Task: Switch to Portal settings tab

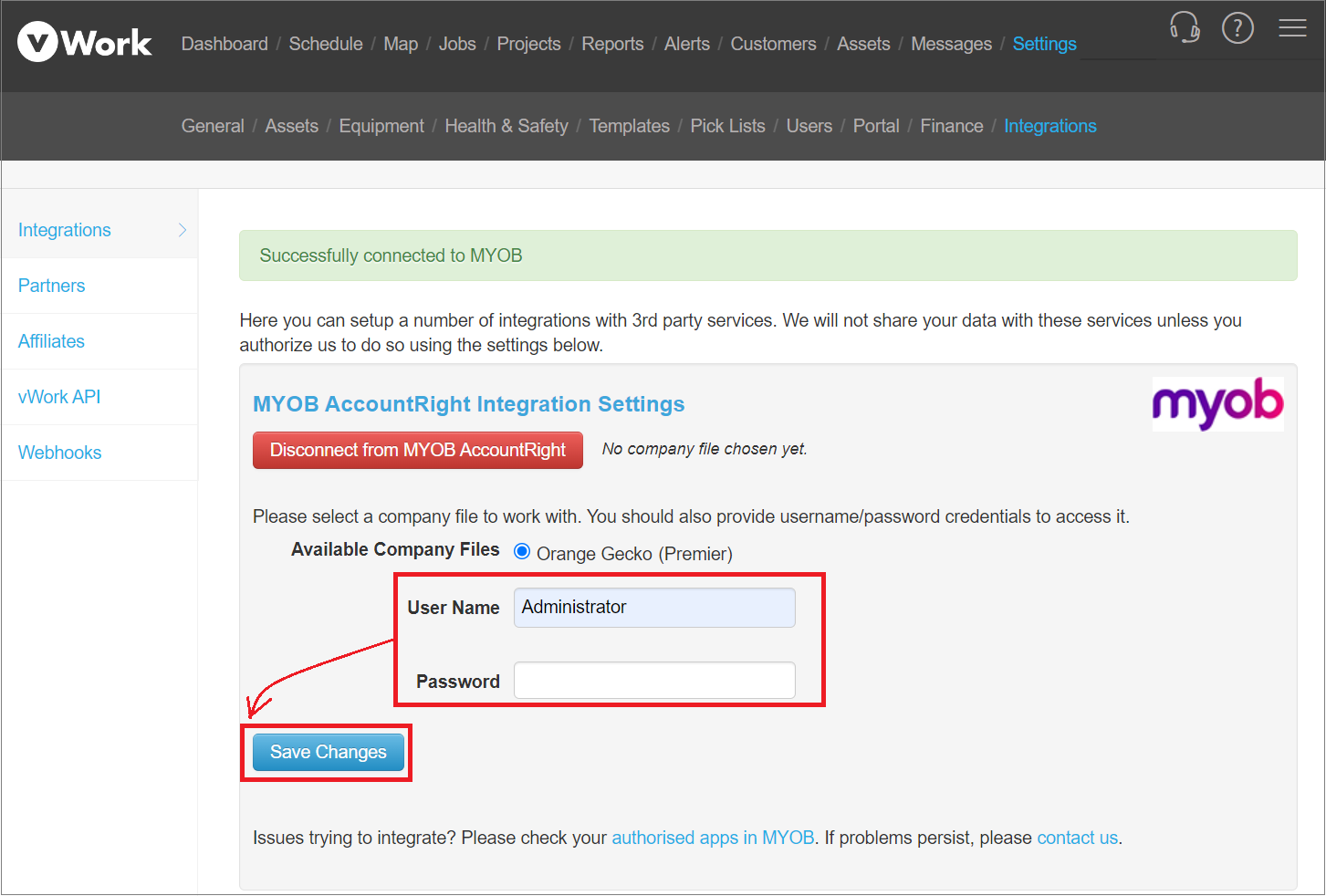Action: (x=876, y=126)
